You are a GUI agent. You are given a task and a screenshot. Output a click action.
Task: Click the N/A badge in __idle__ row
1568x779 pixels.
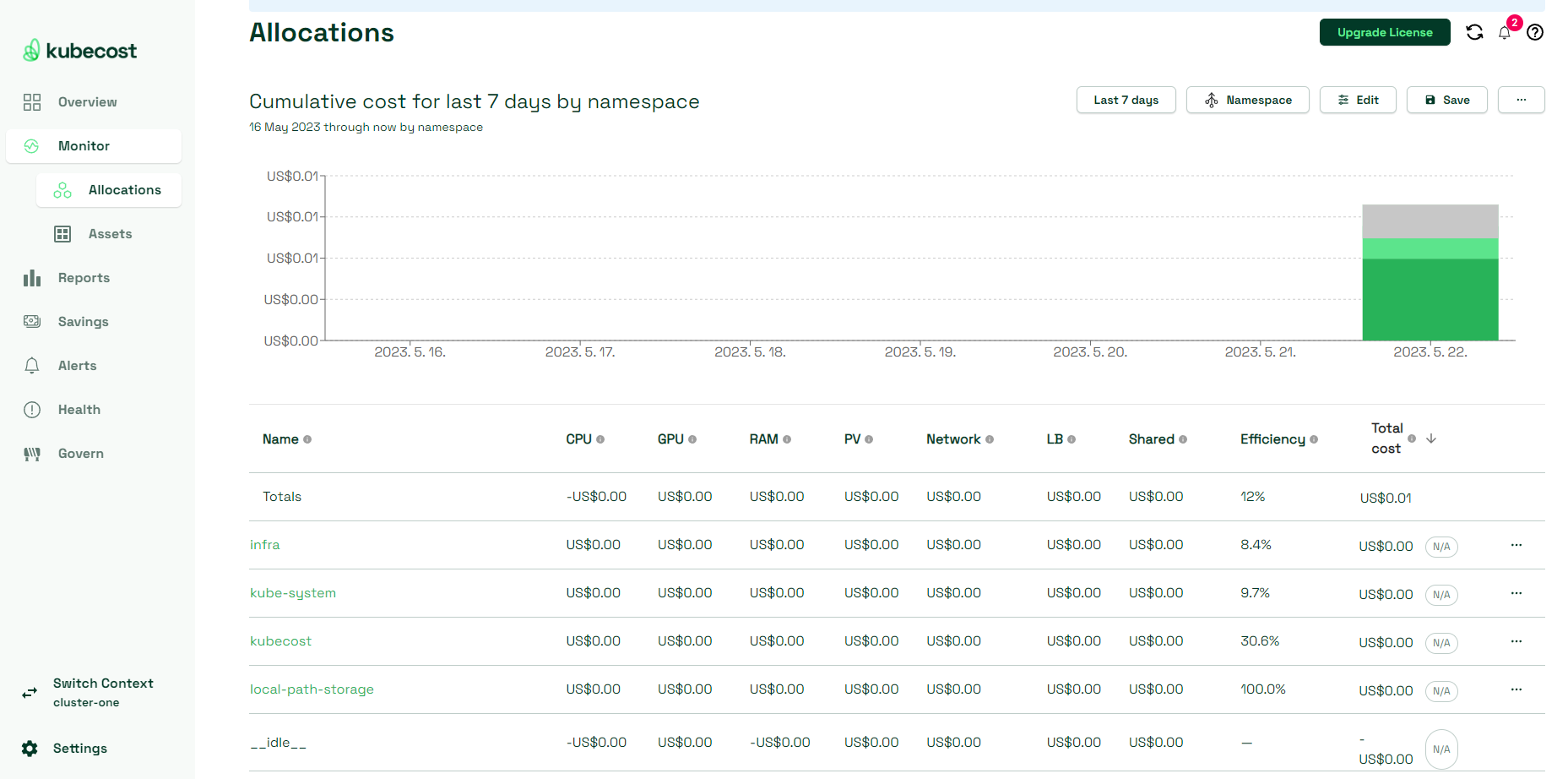pyautogui.click(x=1441, y=749)
